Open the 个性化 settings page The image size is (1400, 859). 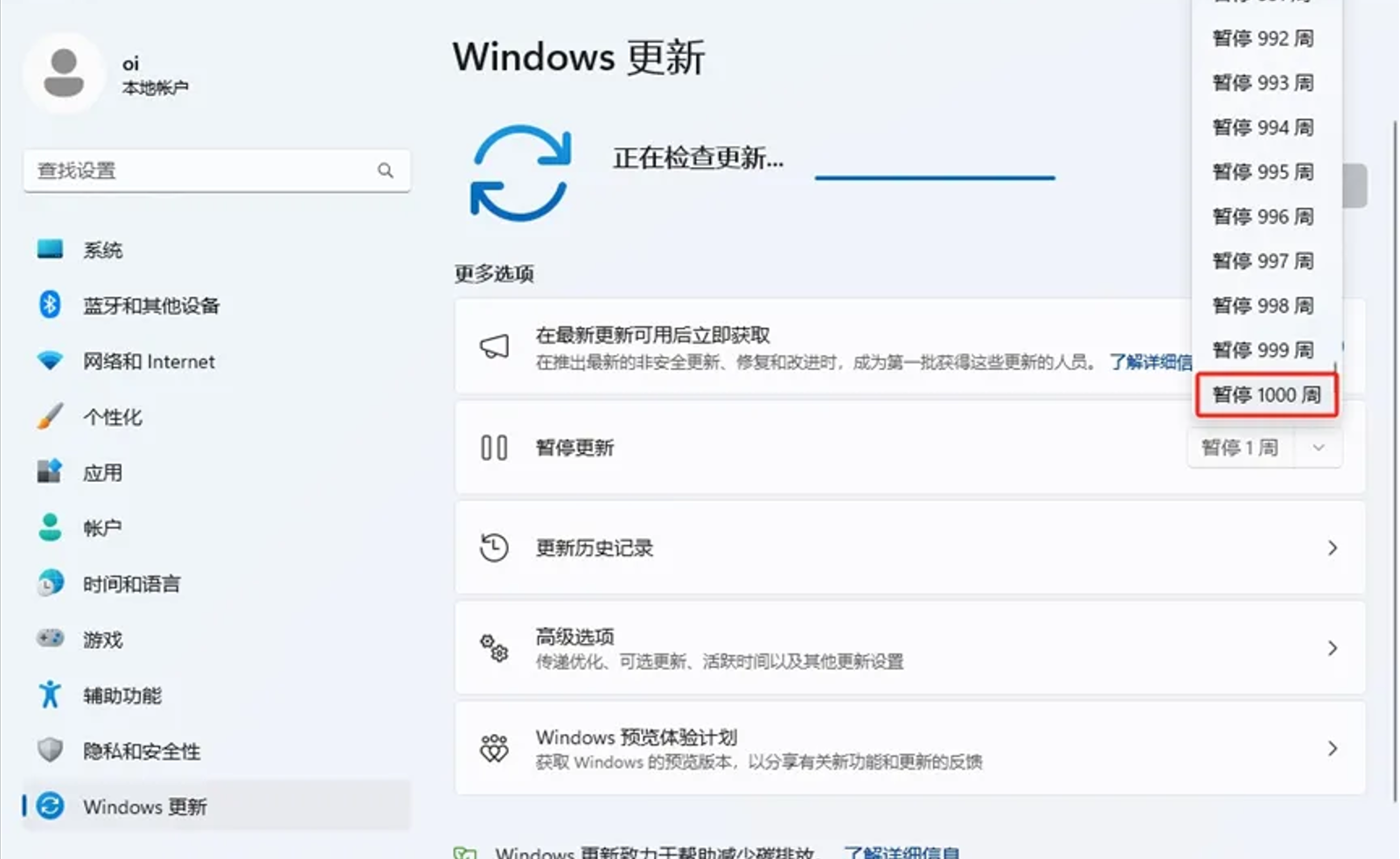click(217, 416)
